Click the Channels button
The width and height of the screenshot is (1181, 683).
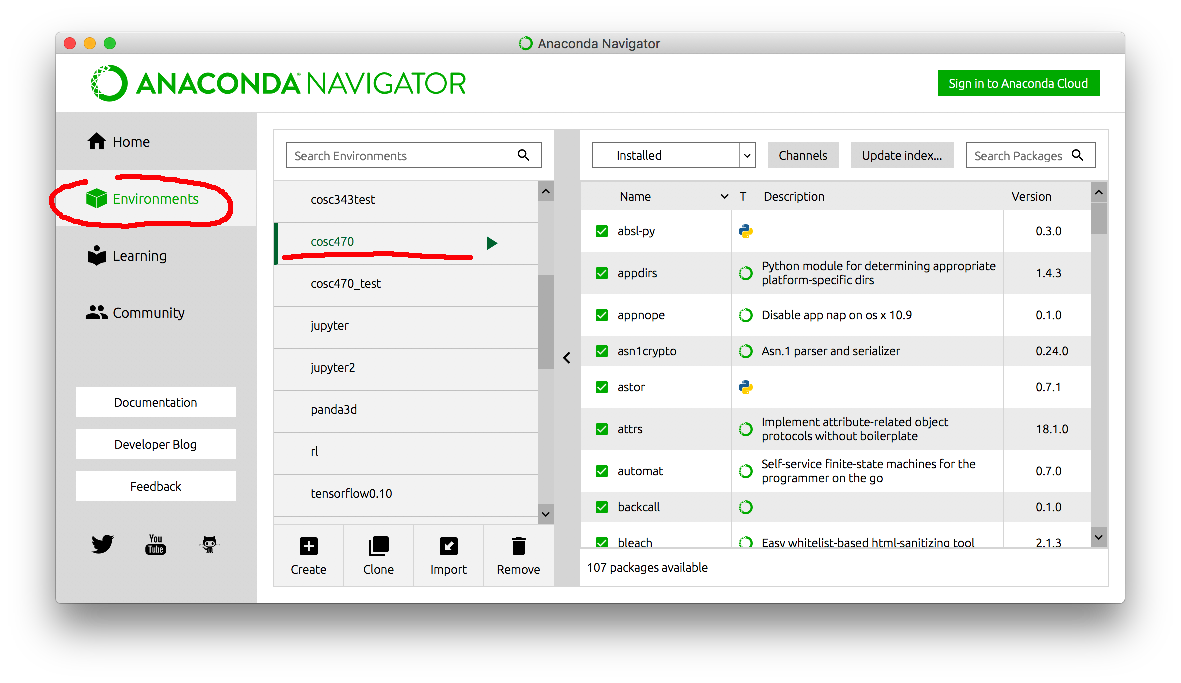point(803,155)
